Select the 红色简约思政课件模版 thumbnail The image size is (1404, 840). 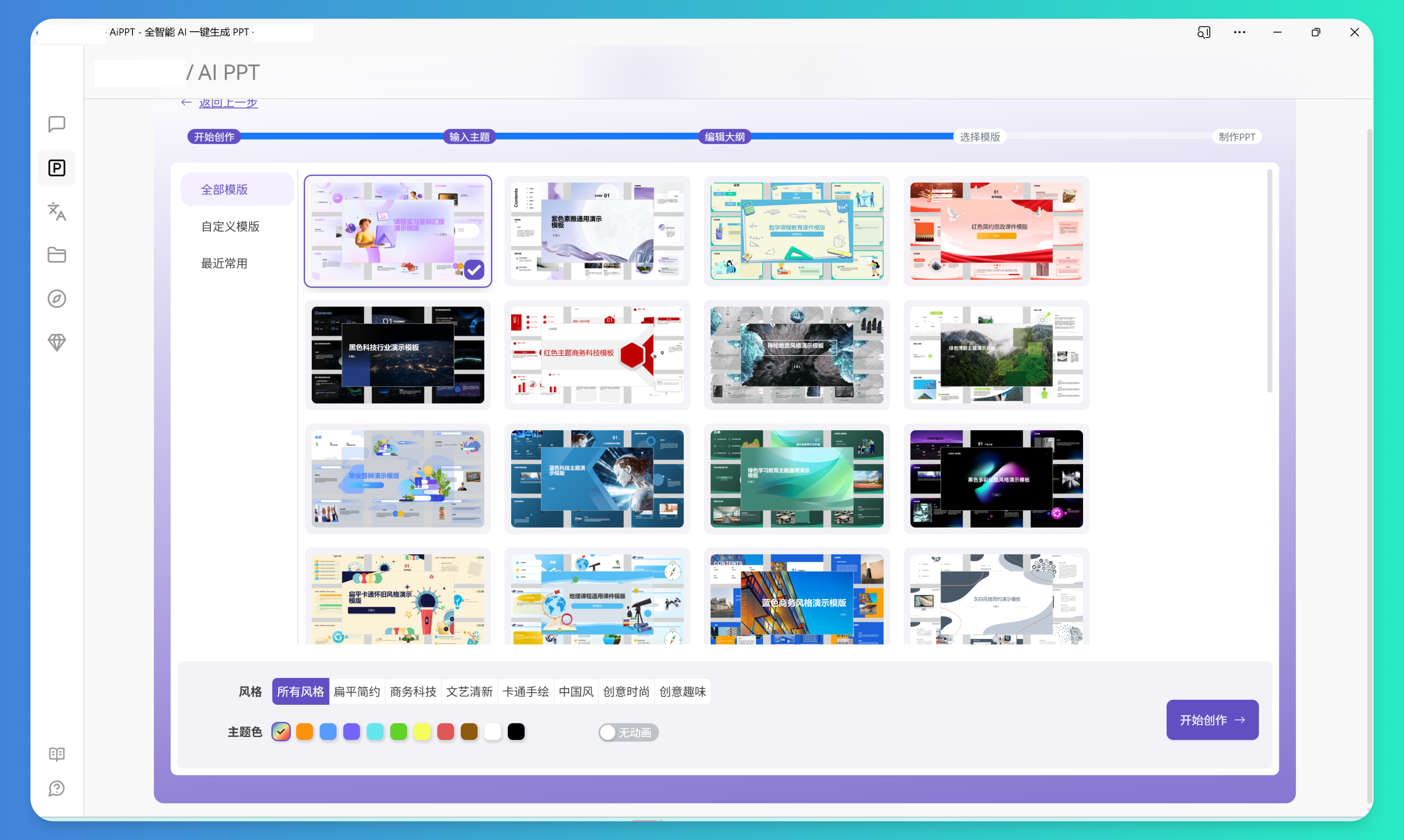coord(996,231)
